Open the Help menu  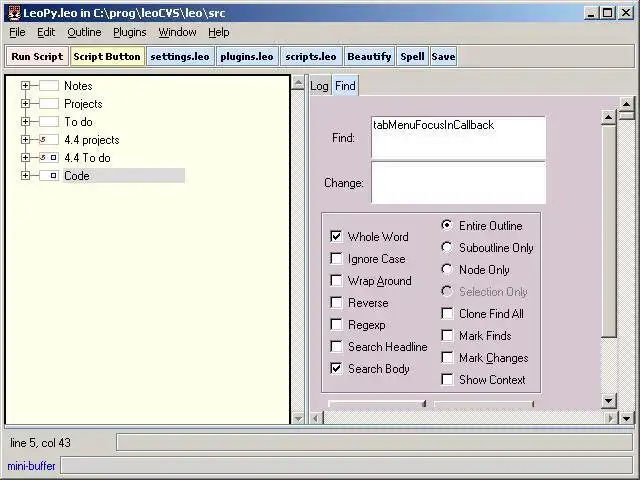click(x=218, y=32)
